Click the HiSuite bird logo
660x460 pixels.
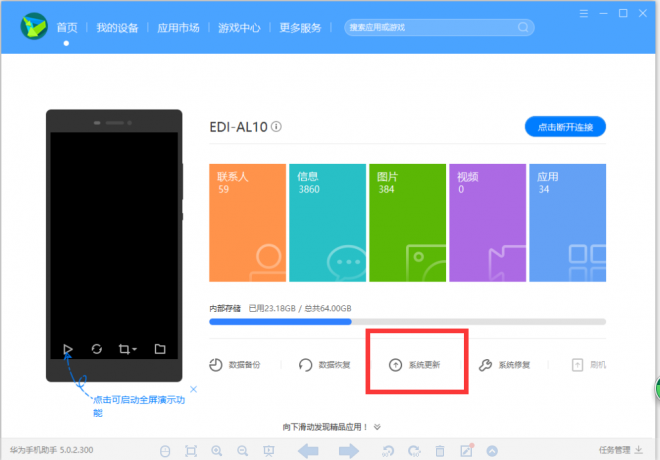click(34, 26)
